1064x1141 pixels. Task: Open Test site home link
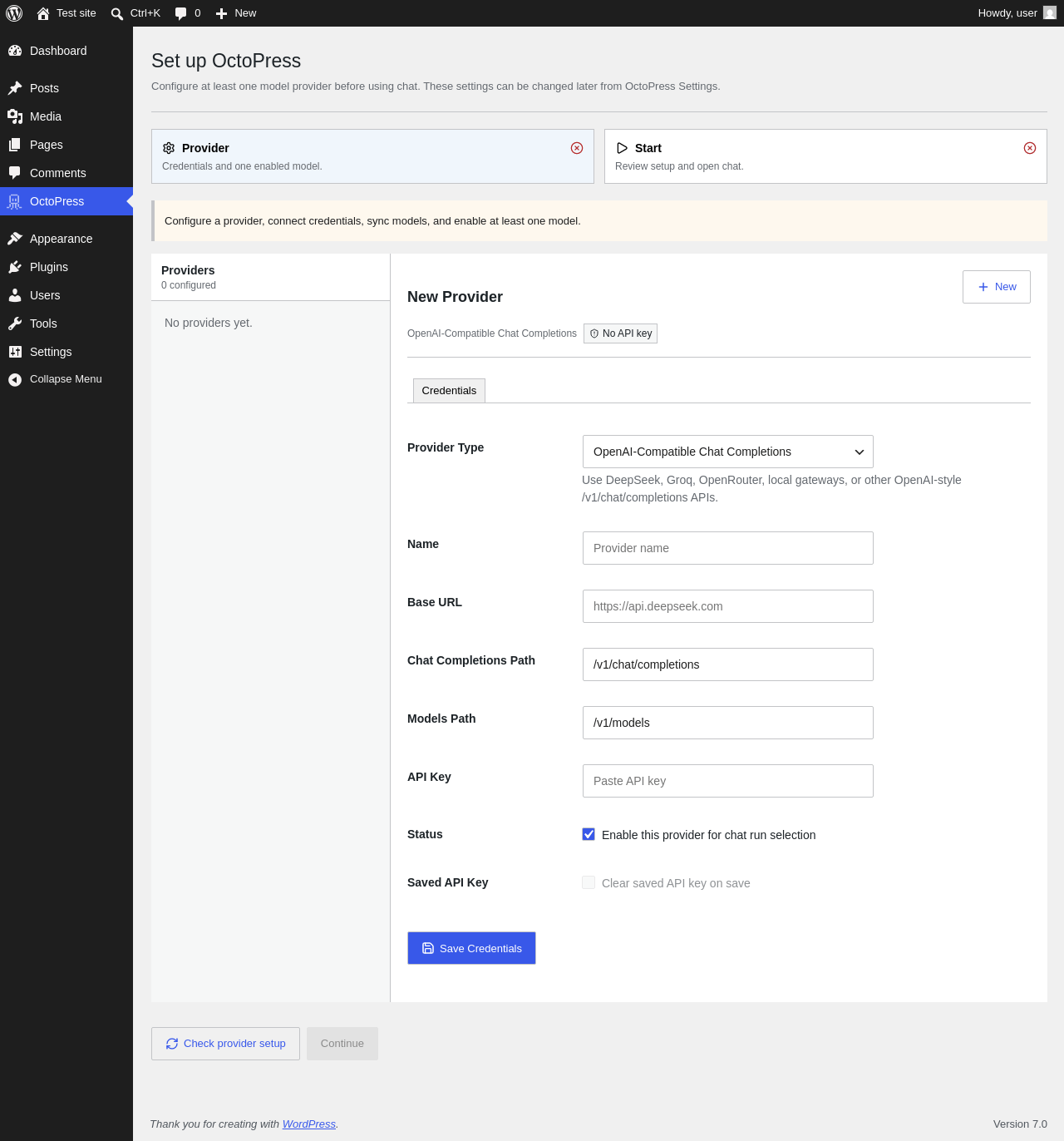point(66,13)
